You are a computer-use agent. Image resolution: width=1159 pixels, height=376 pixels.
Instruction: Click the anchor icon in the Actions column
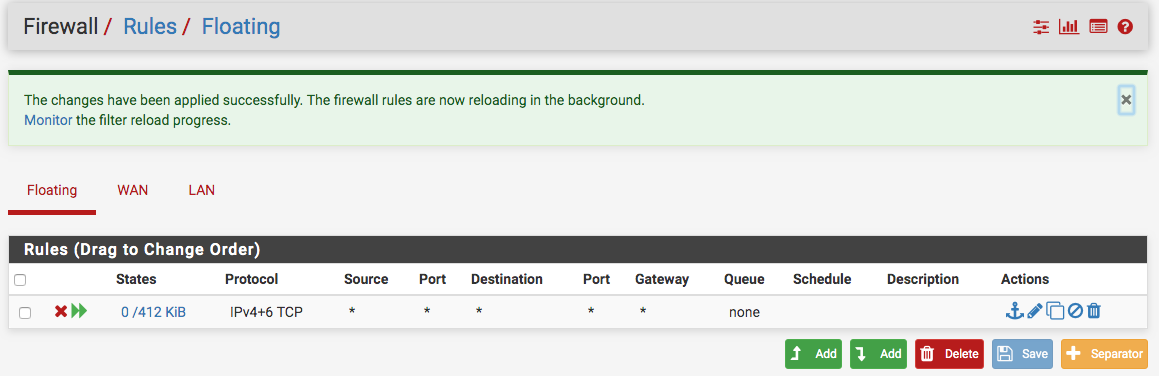pyautogui.click(x=1015, y=312)
